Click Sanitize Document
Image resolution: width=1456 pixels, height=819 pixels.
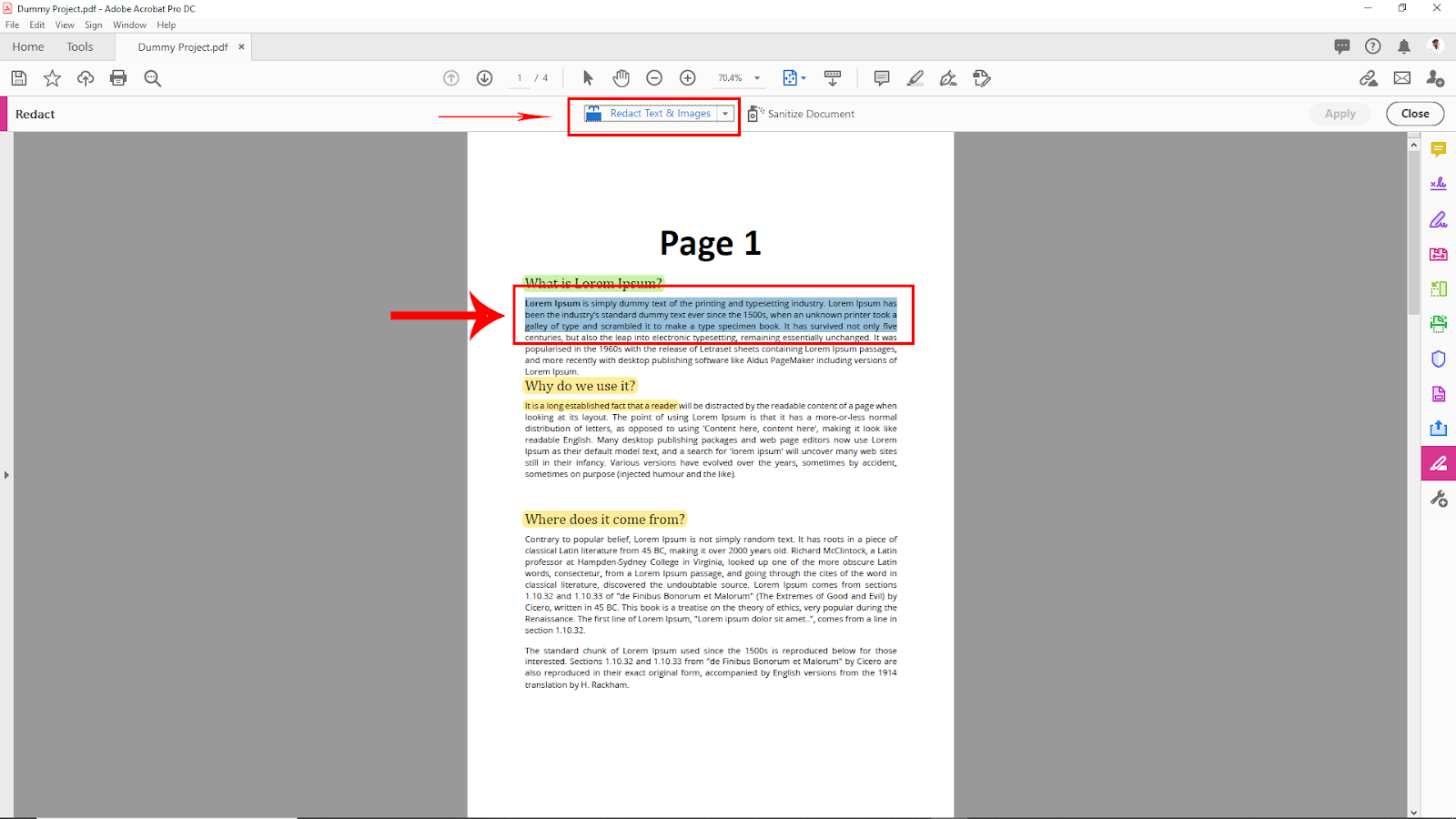coord(801,114)
